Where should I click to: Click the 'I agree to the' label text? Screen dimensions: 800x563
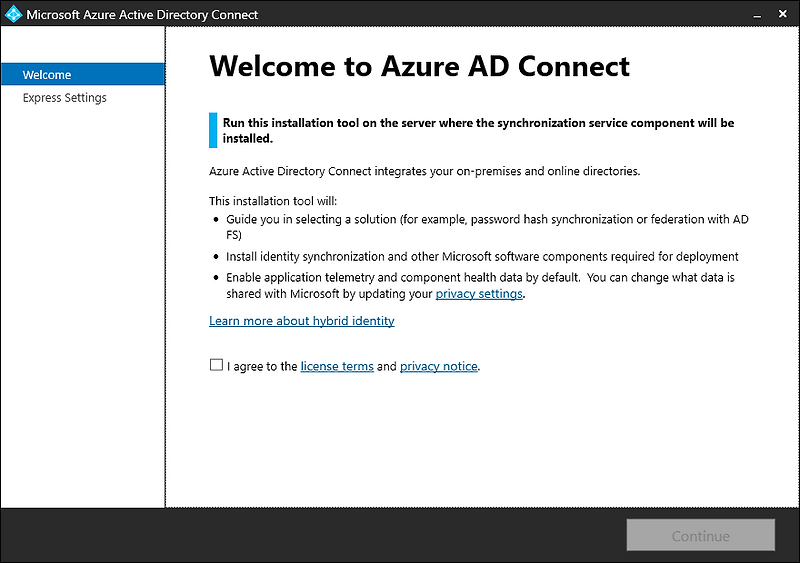click(262, 367)
